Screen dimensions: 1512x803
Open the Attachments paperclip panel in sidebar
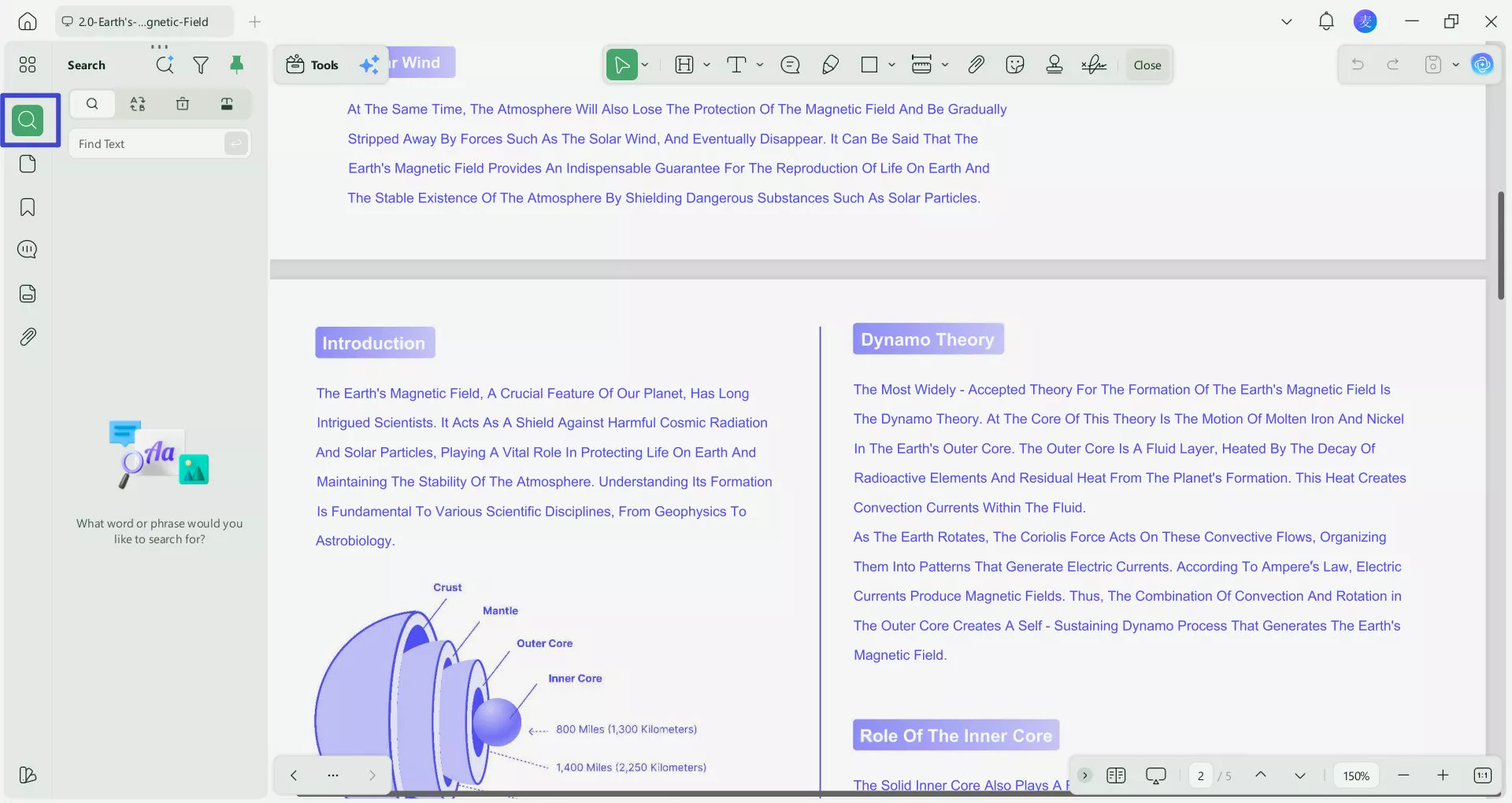28,337
